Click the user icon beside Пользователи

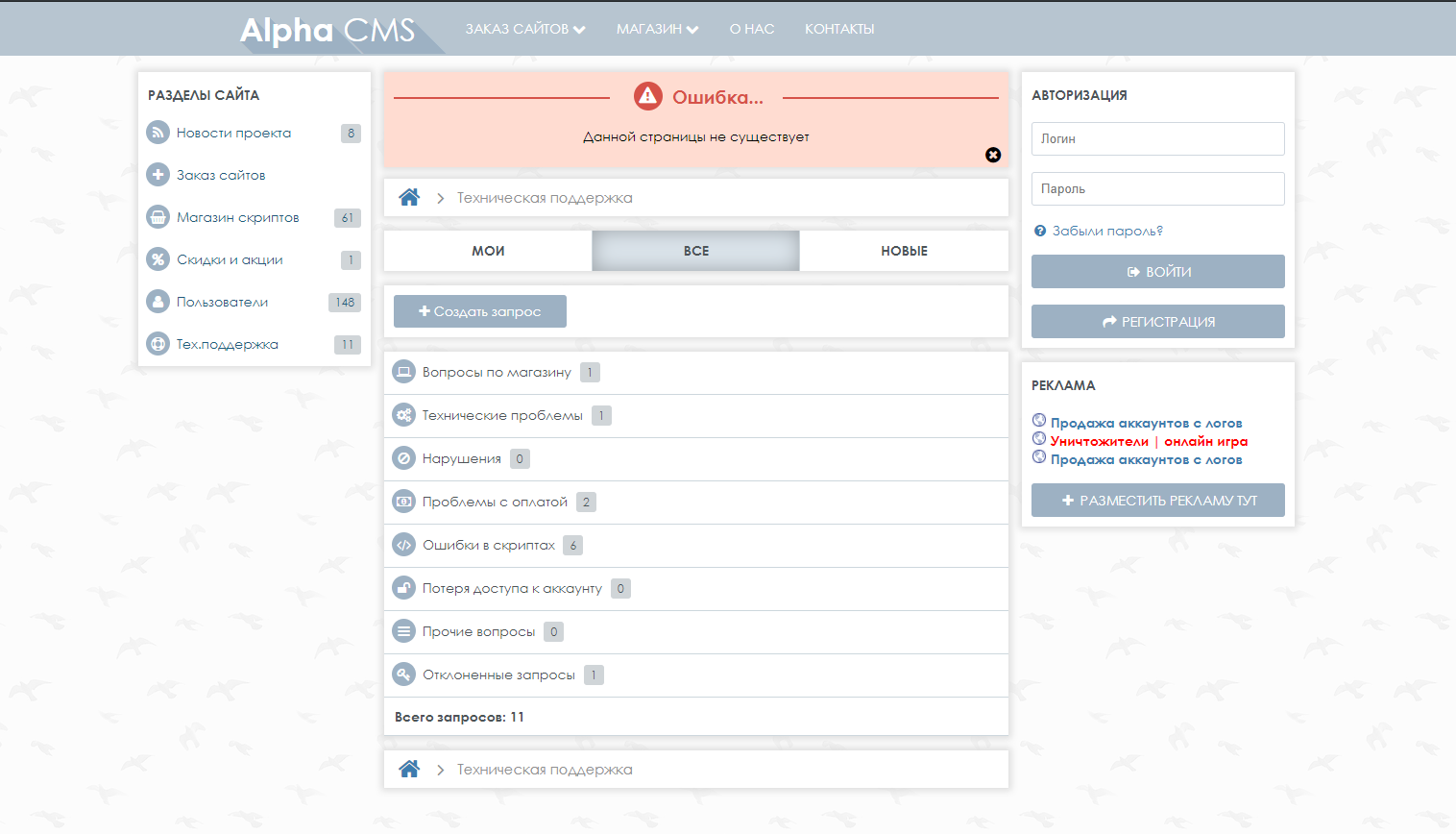[158, 302]
